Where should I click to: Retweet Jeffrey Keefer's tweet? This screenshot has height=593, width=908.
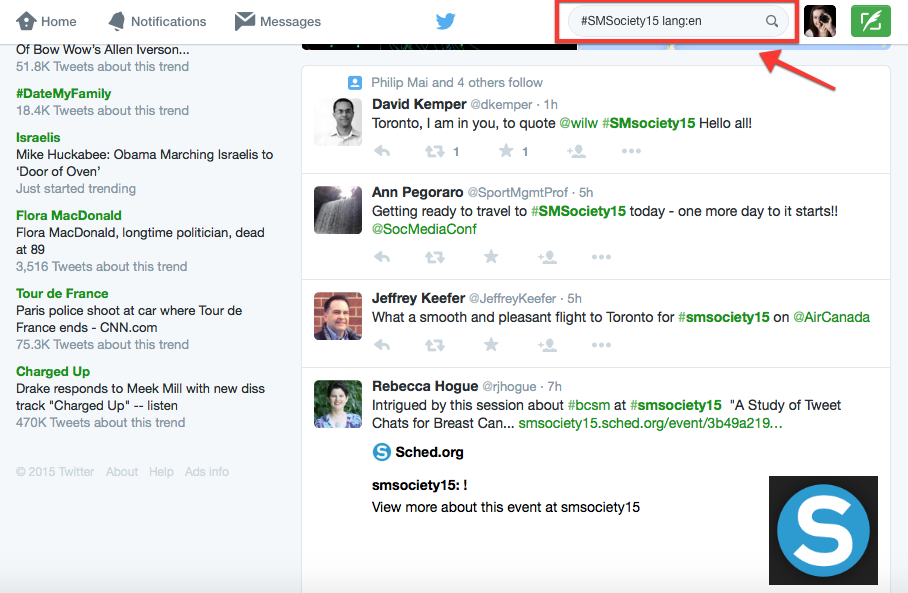[x=434, y=345]
